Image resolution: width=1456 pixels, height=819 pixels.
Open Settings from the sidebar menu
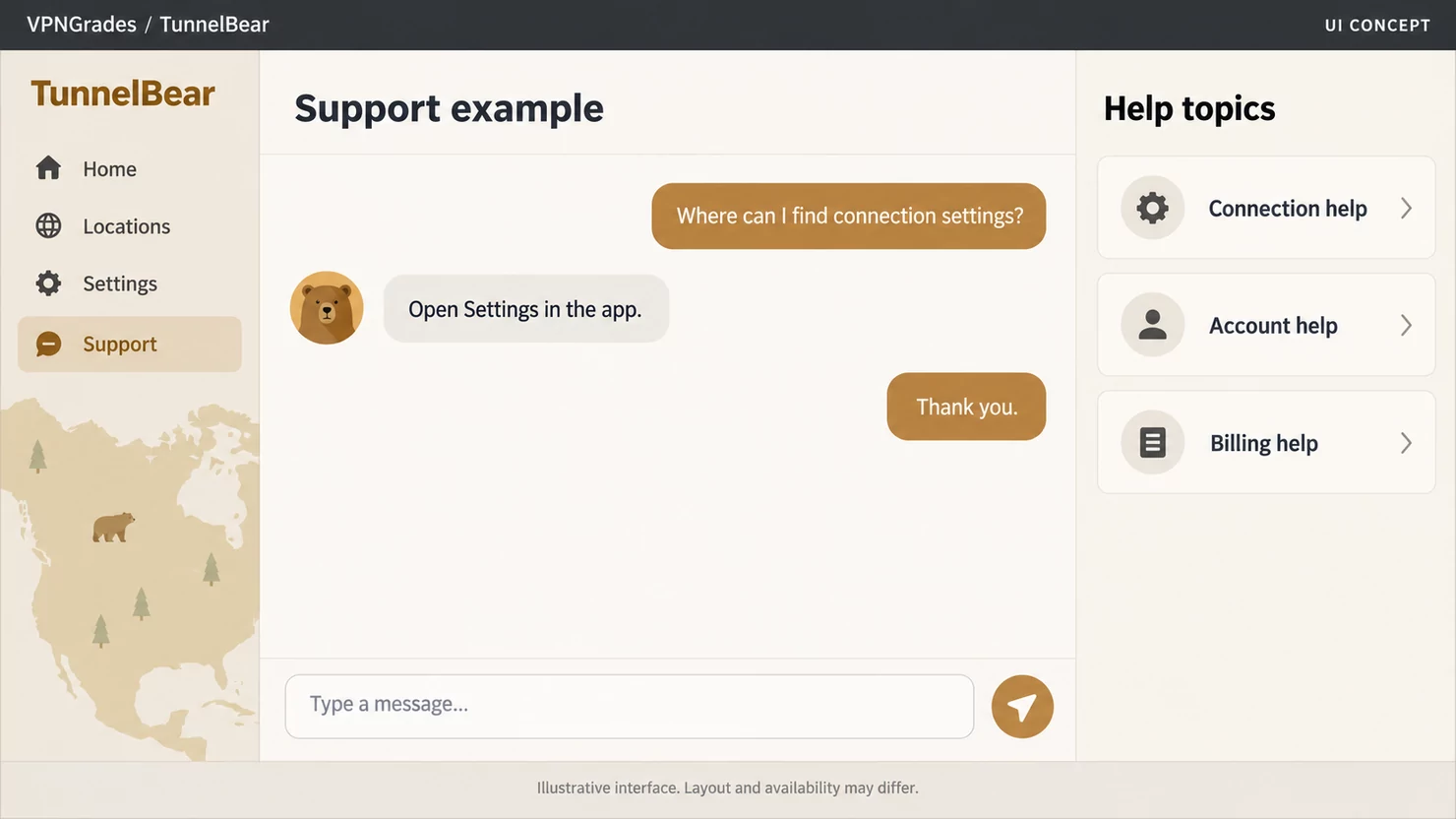(129, 283)
